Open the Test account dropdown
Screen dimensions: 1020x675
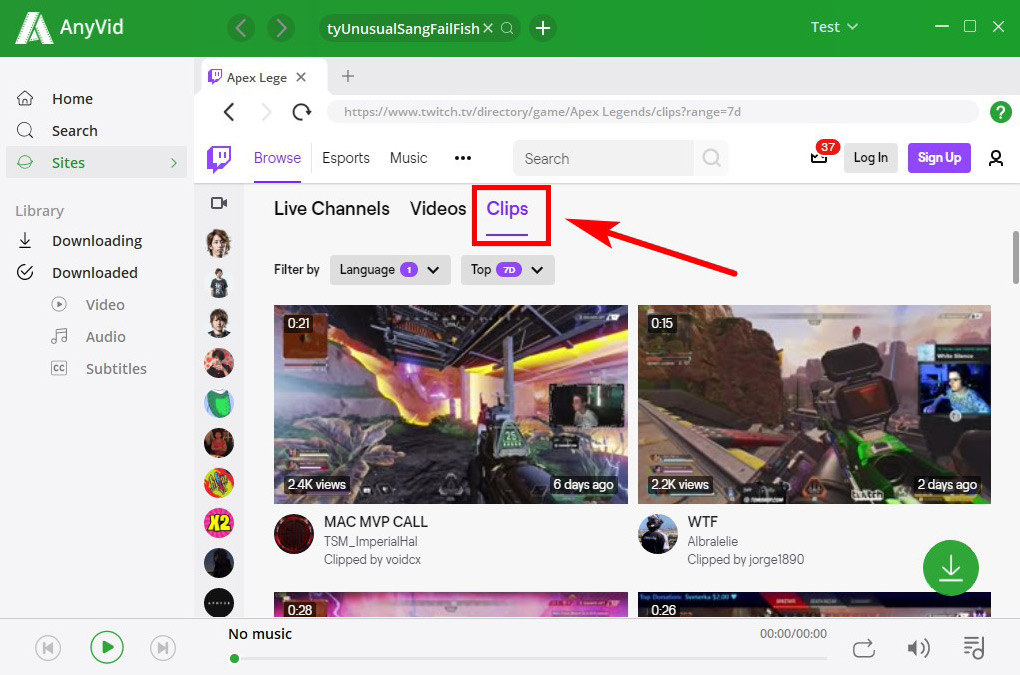[x=834, y=27]
